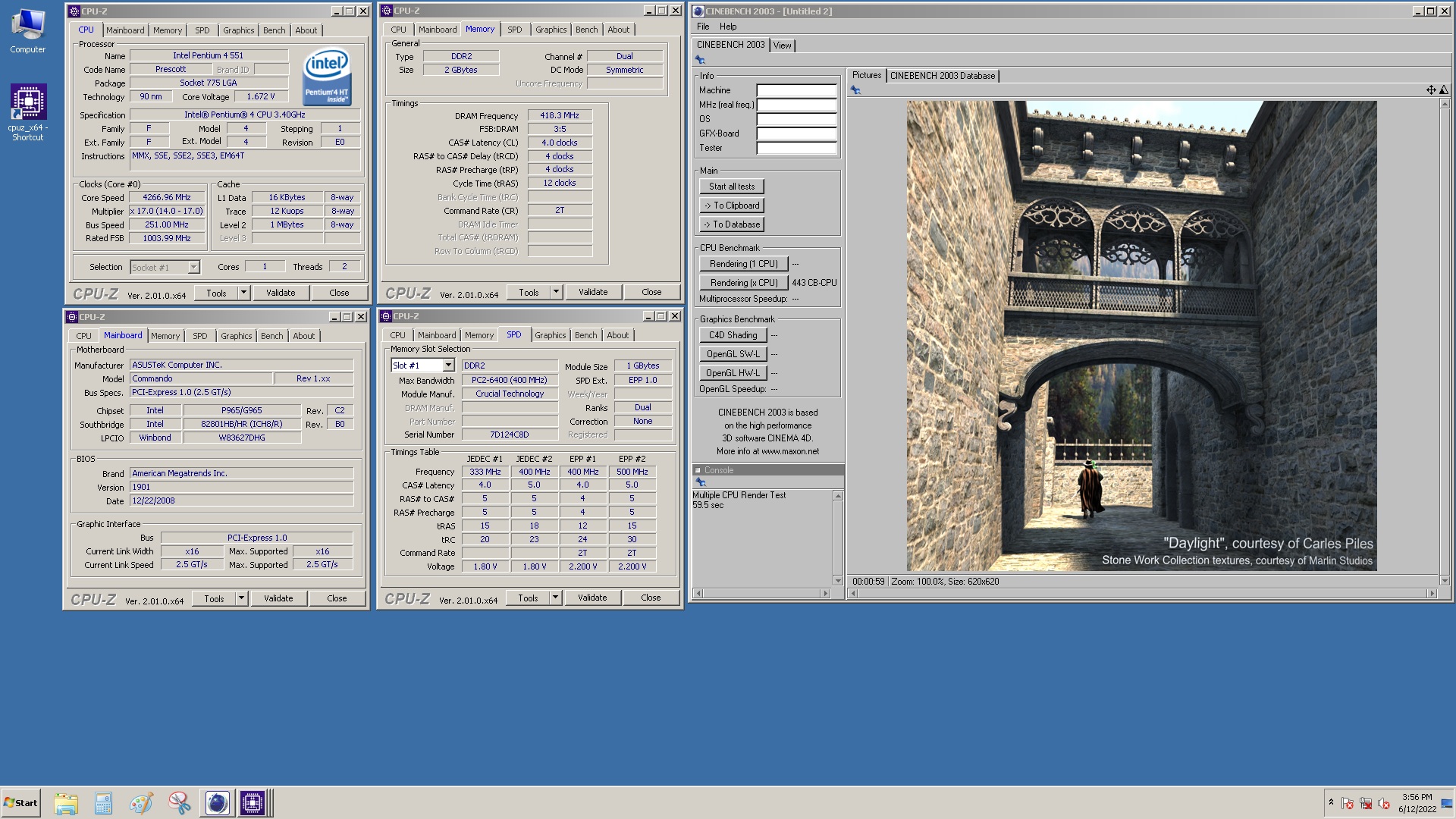Click the Console horizontal scrollbar right arrow

tap(826, 594)
